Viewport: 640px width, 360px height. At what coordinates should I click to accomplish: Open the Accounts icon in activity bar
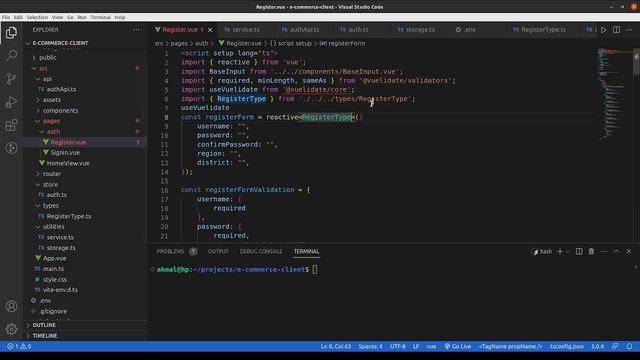pos(11,306)
